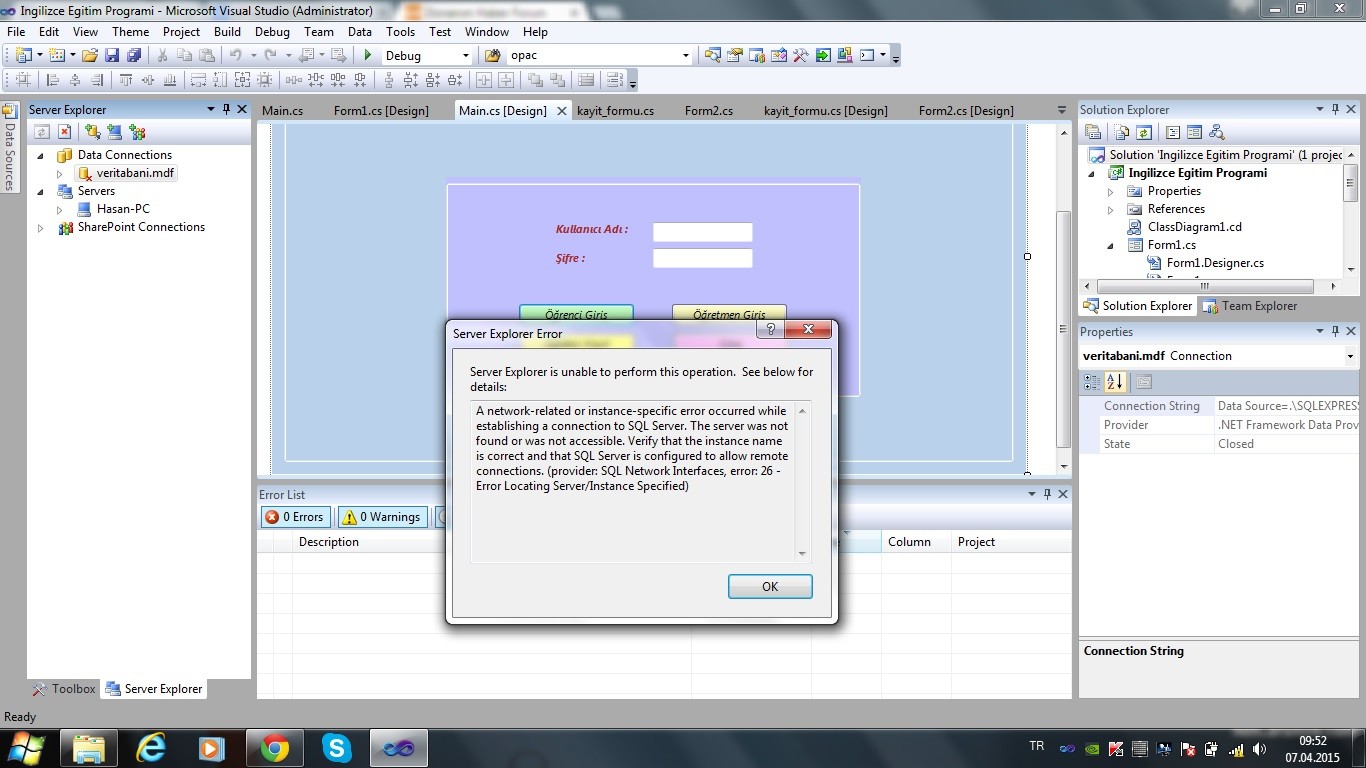Select Hasan-PC server node
1366x768 pixels.
122,209
